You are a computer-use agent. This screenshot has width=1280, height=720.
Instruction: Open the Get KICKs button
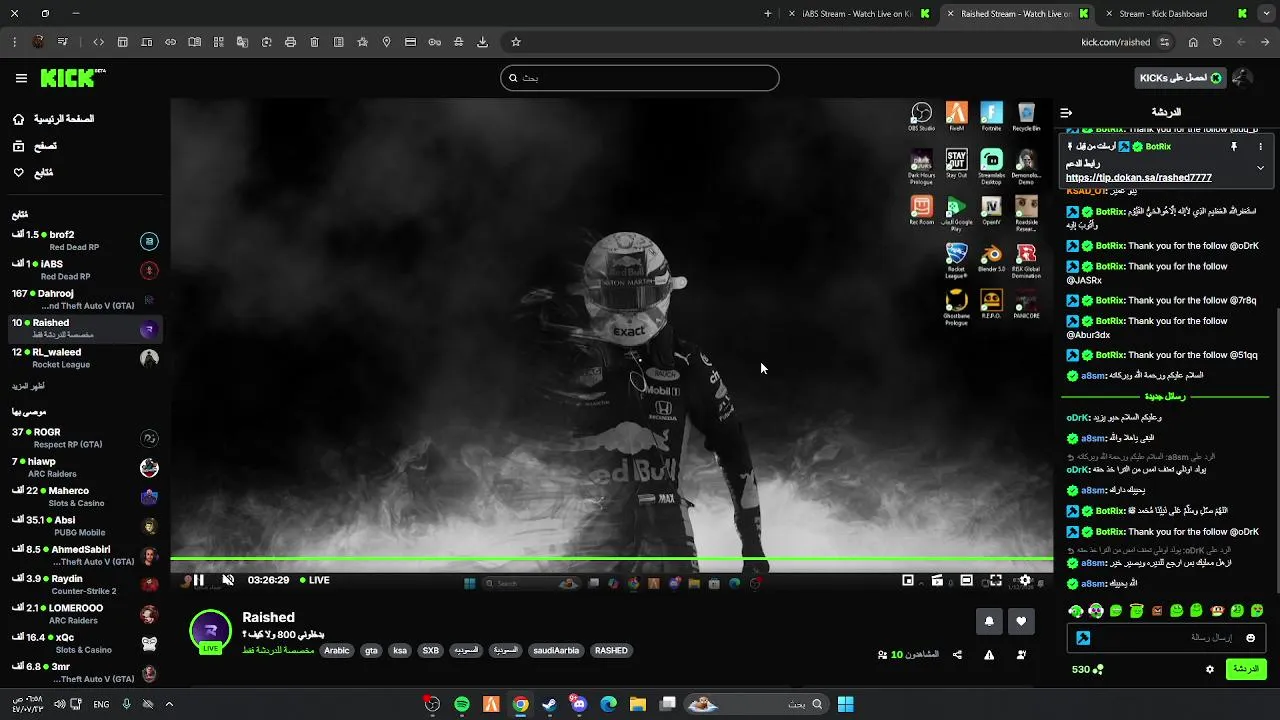[x=1181, y=78]
